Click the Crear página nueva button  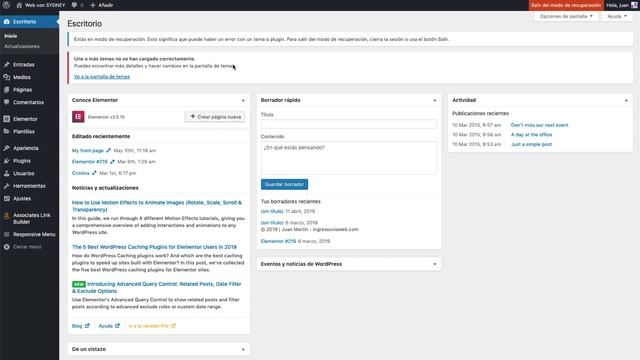point(215,117)
